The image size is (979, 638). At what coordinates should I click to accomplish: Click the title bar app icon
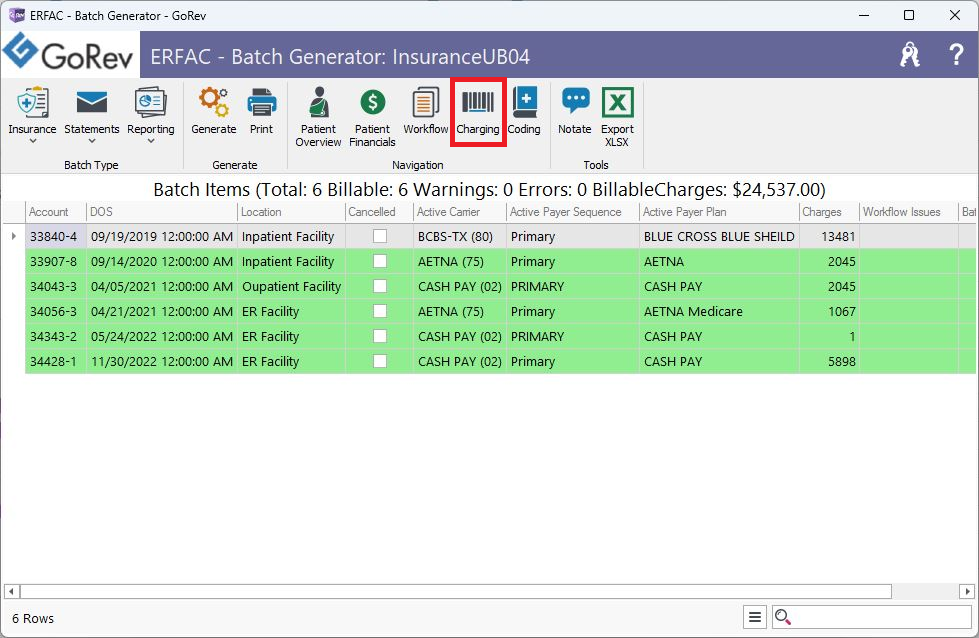point(16,15)
